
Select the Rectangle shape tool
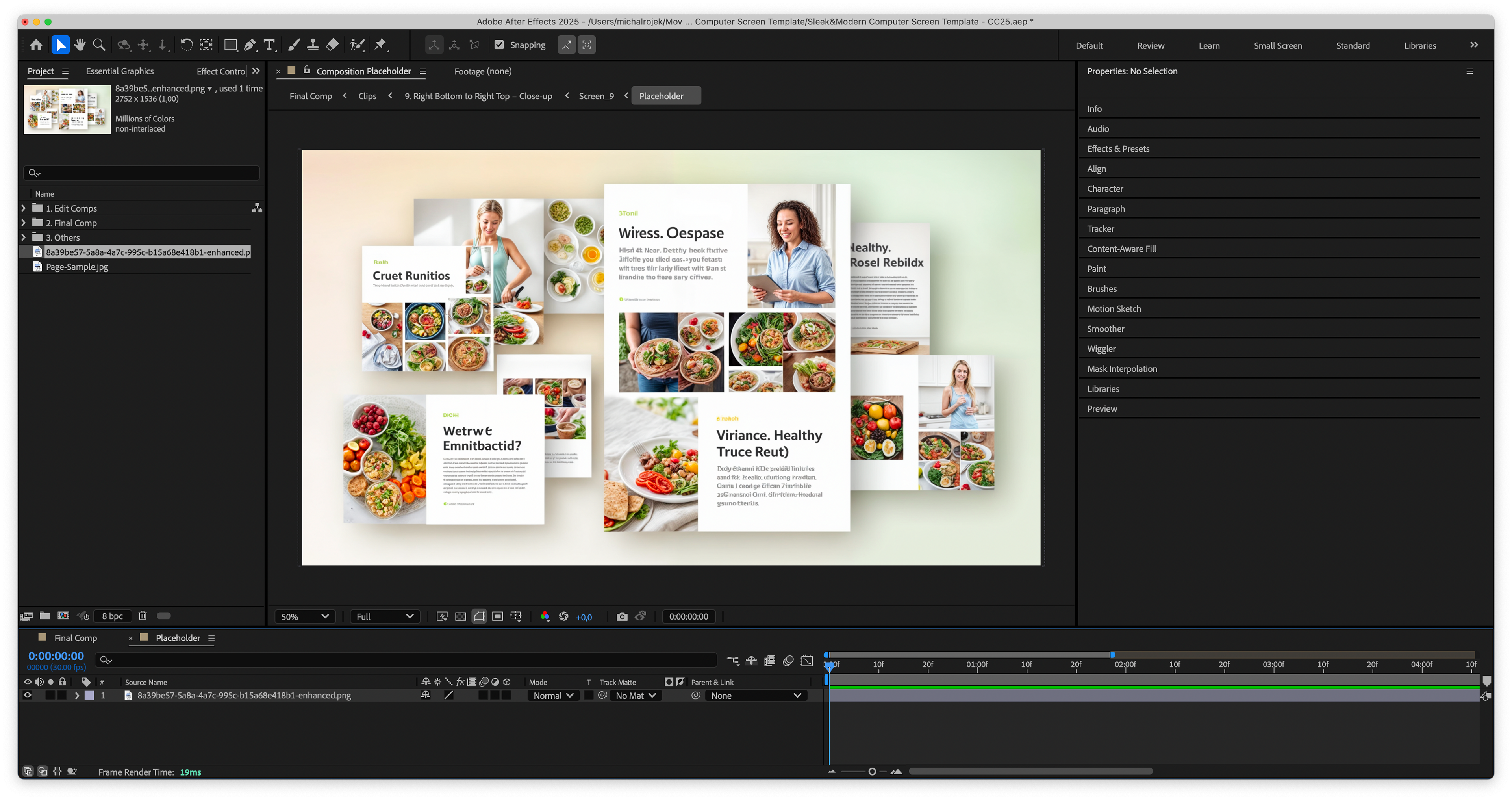tap(230, 45)
